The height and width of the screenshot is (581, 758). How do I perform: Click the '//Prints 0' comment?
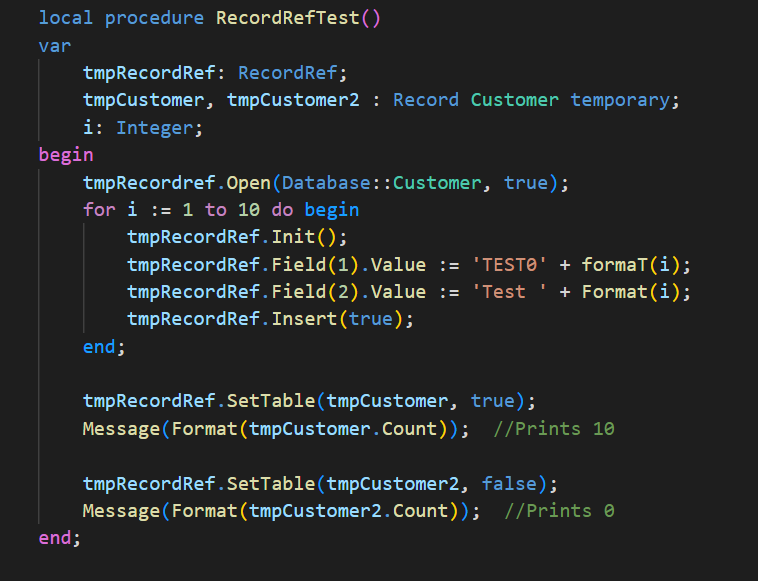tap(559, 510)
